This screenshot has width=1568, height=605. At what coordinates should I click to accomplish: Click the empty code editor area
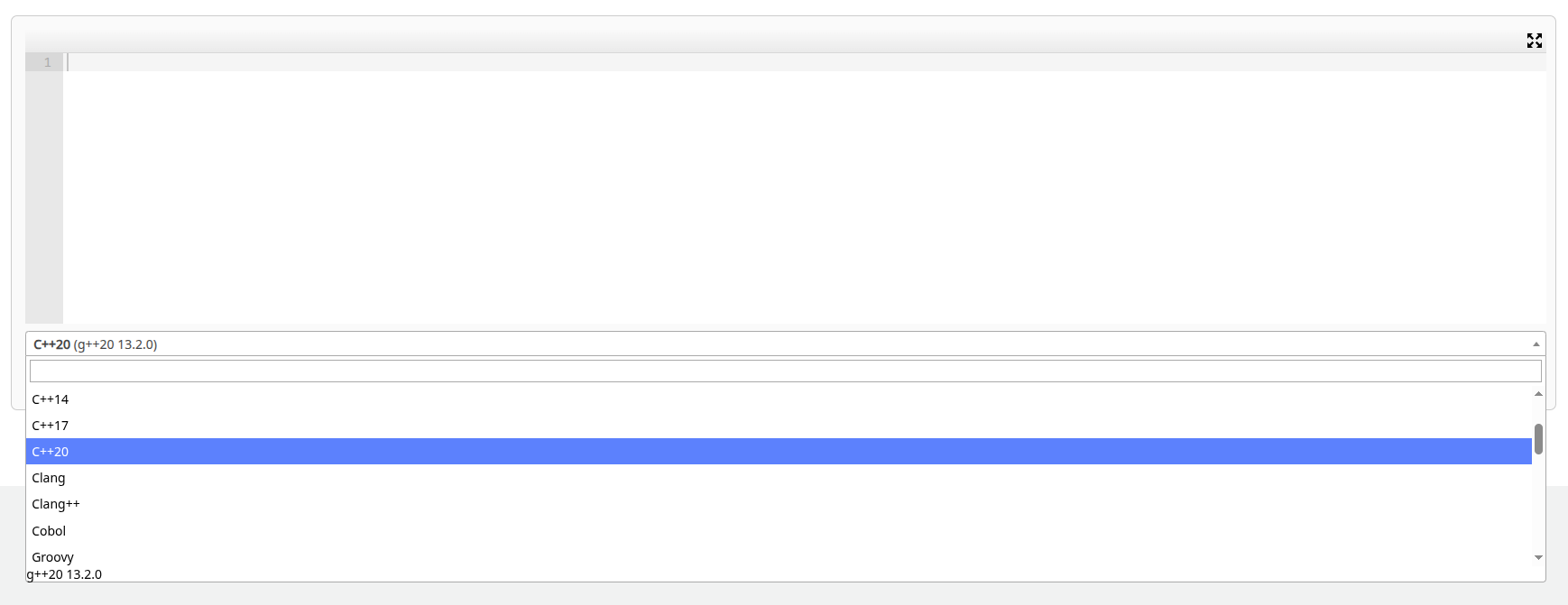coord(805,197)
